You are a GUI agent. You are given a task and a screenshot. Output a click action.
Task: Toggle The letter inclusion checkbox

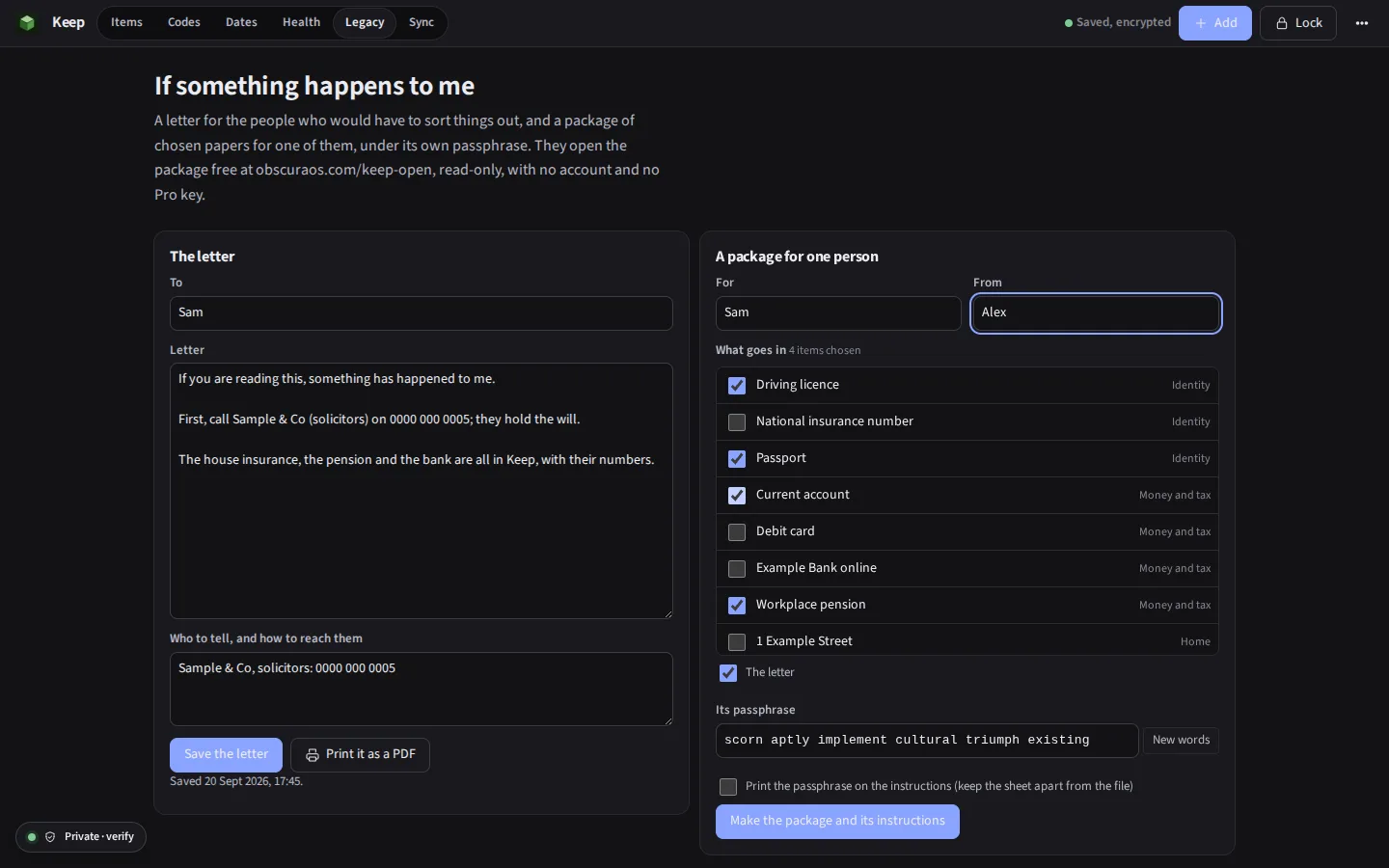pos(728,673)
